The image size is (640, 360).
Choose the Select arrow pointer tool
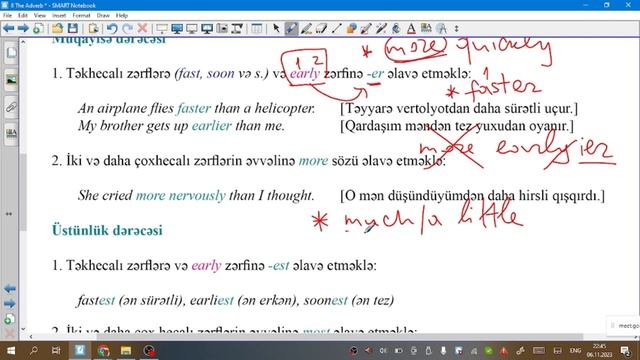(x=276, y=29)
